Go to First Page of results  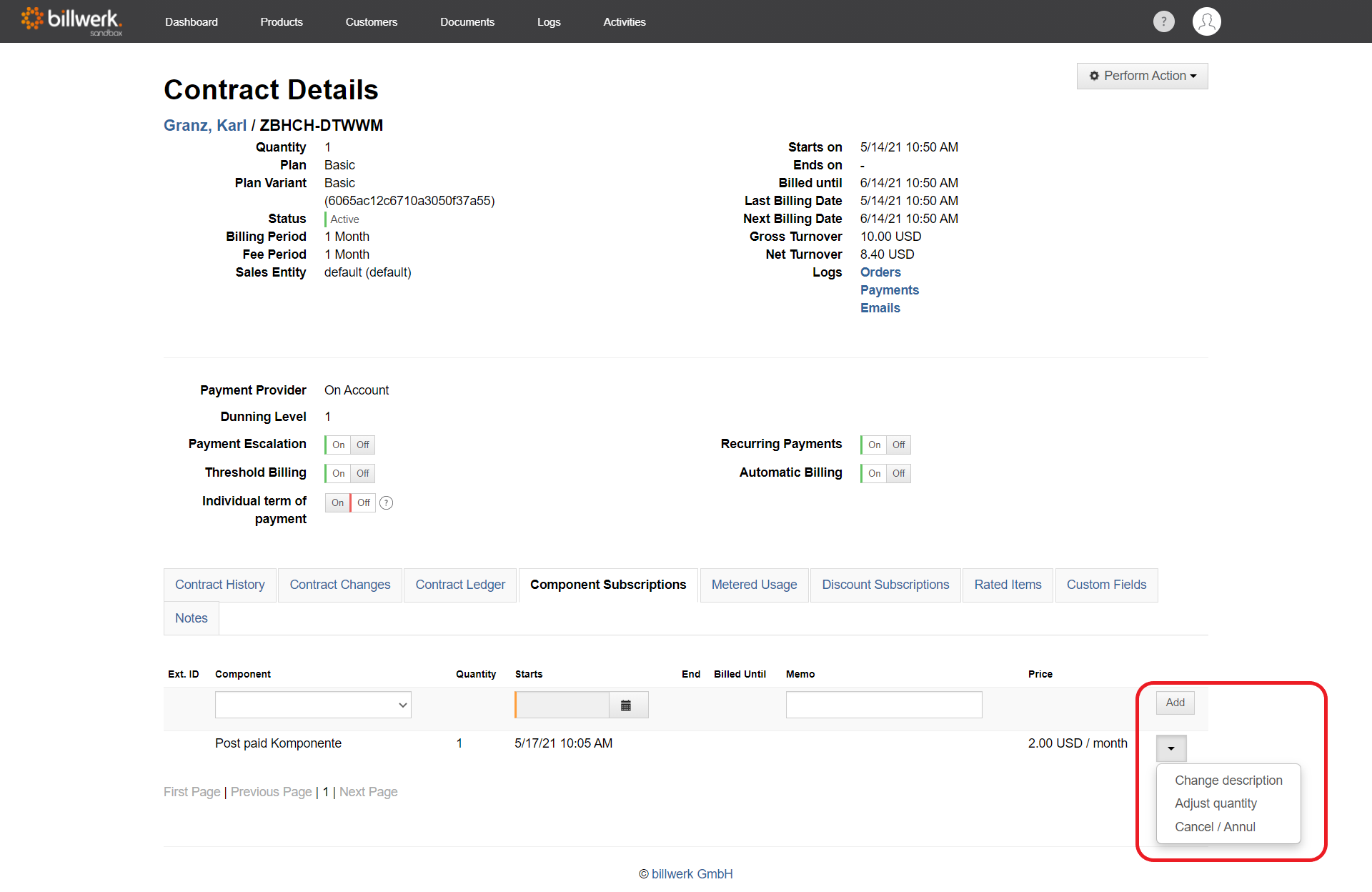(192, 792)
